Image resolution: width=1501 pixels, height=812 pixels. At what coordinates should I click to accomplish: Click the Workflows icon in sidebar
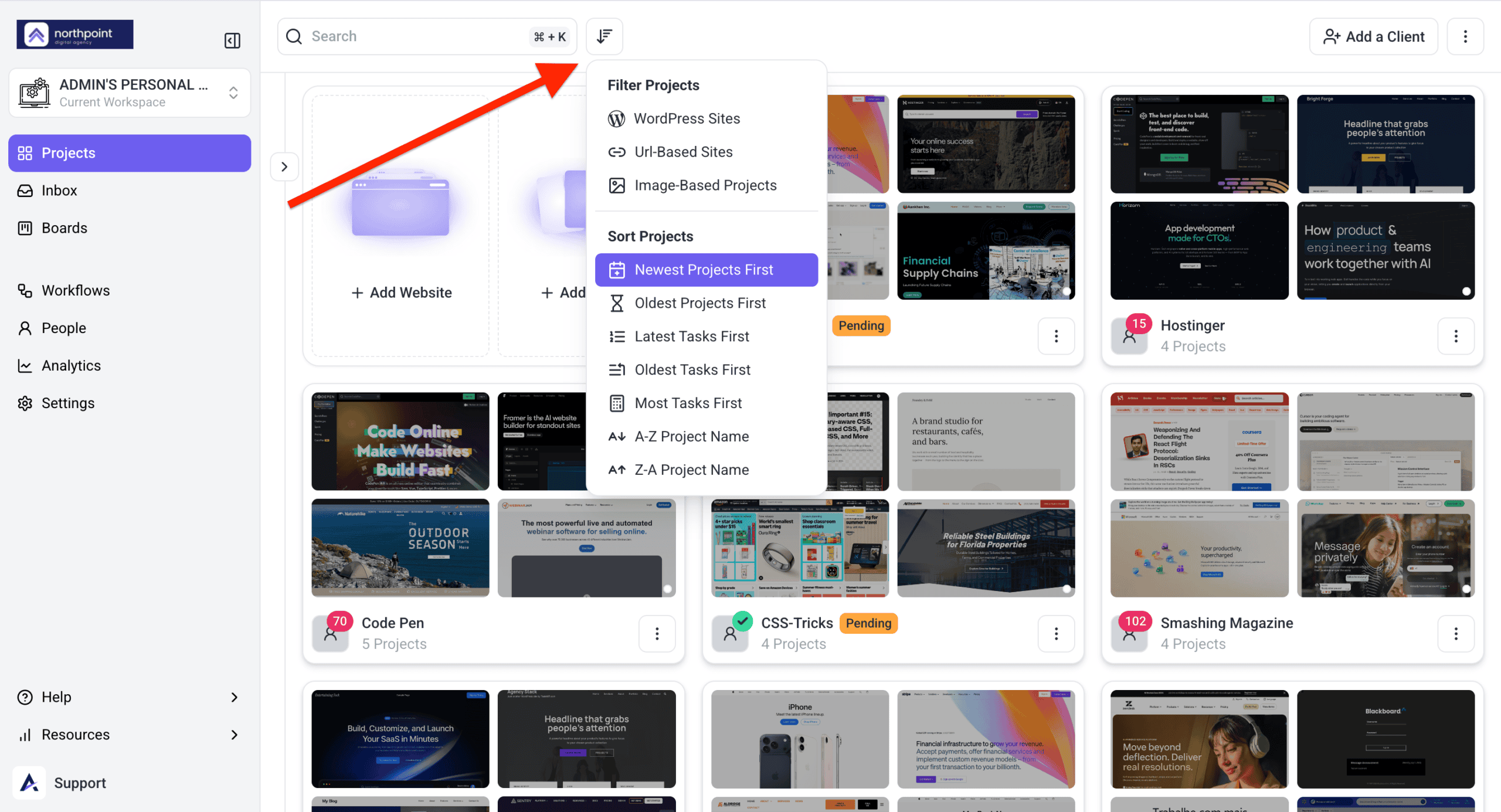(x=25, y=290)
